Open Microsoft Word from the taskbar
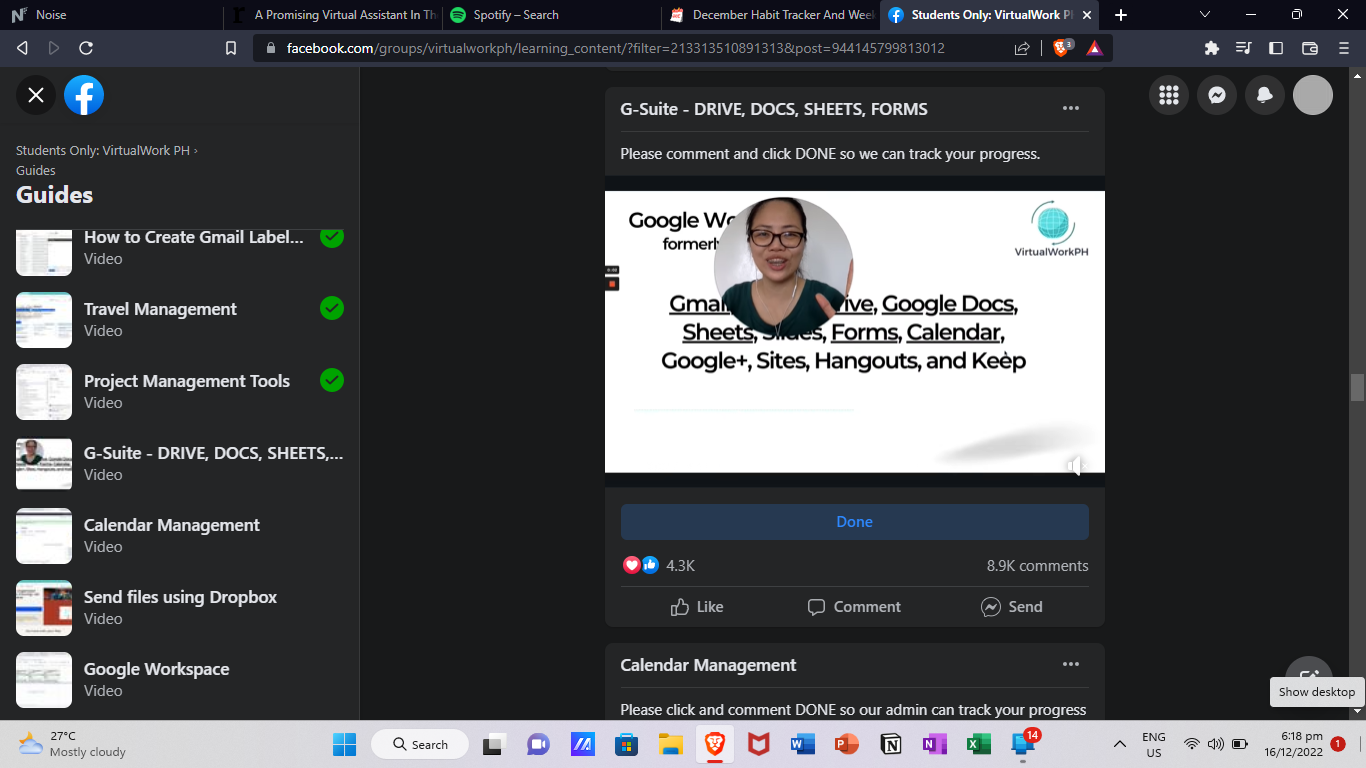The image size is (1366, 768). pos(802,744)
